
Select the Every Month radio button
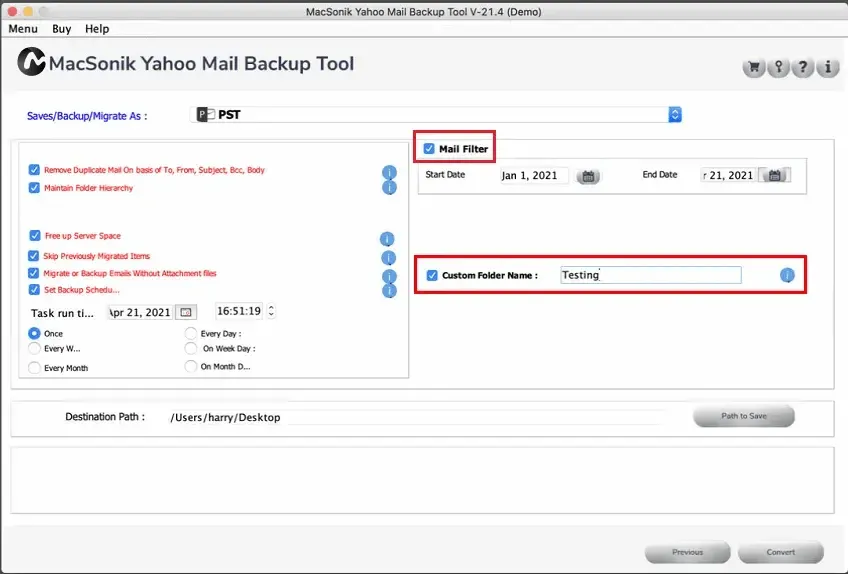pos(34,368)
